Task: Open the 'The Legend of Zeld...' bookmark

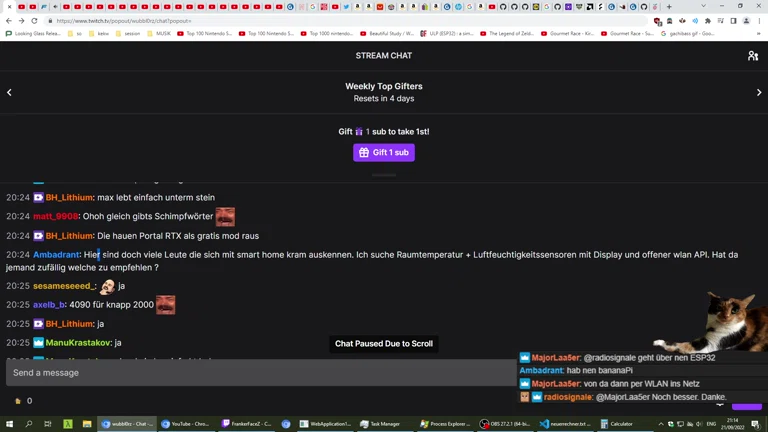Action: (x=507, y=34)
